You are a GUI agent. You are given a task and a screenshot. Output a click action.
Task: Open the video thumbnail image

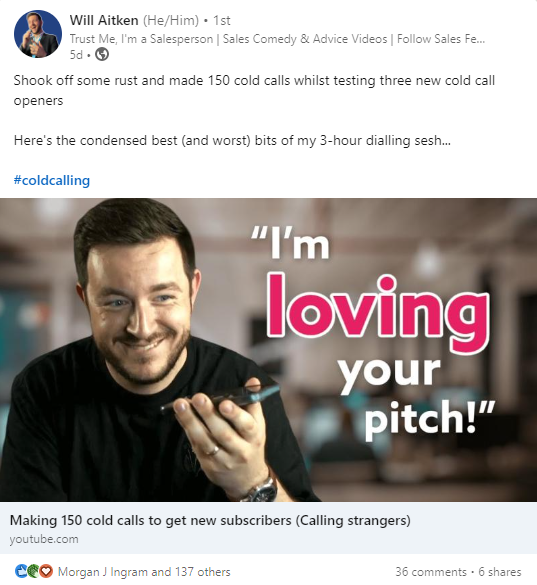[268, 350]
